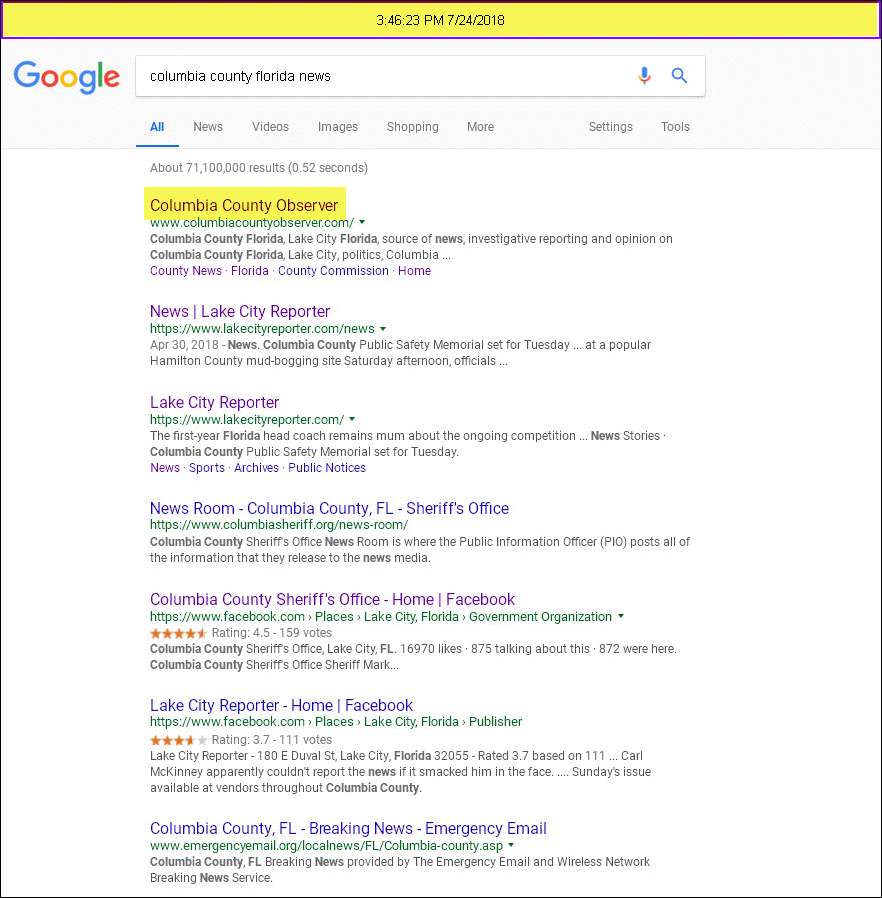Click in the search query text box
This screenshot has height=898, width=882.
click(380, 76)
